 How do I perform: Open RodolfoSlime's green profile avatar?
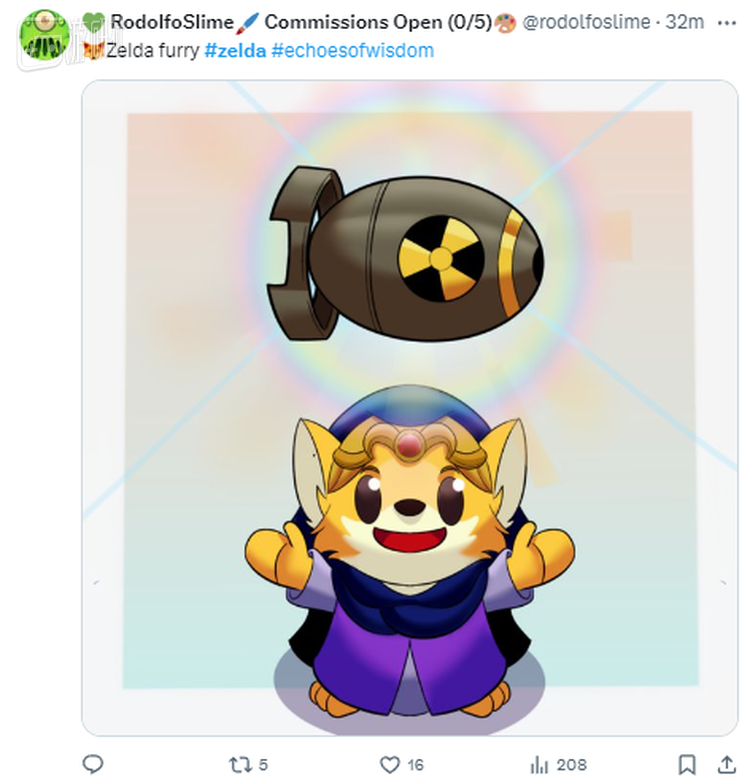(44, 35)
